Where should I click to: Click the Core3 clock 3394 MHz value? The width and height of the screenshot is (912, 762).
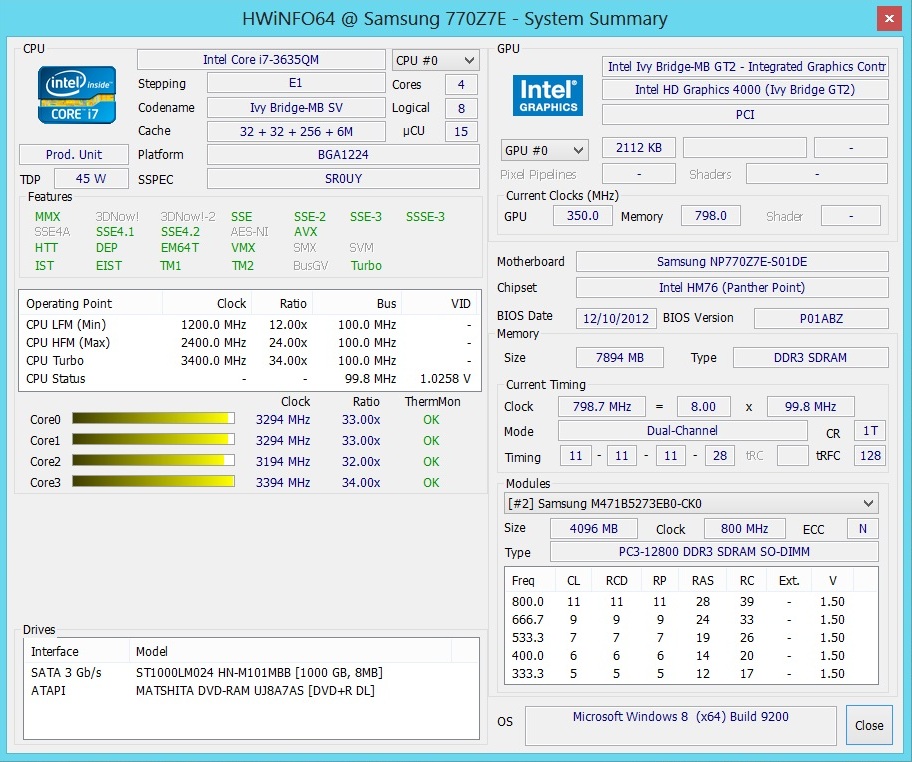(x=283, y=482)
